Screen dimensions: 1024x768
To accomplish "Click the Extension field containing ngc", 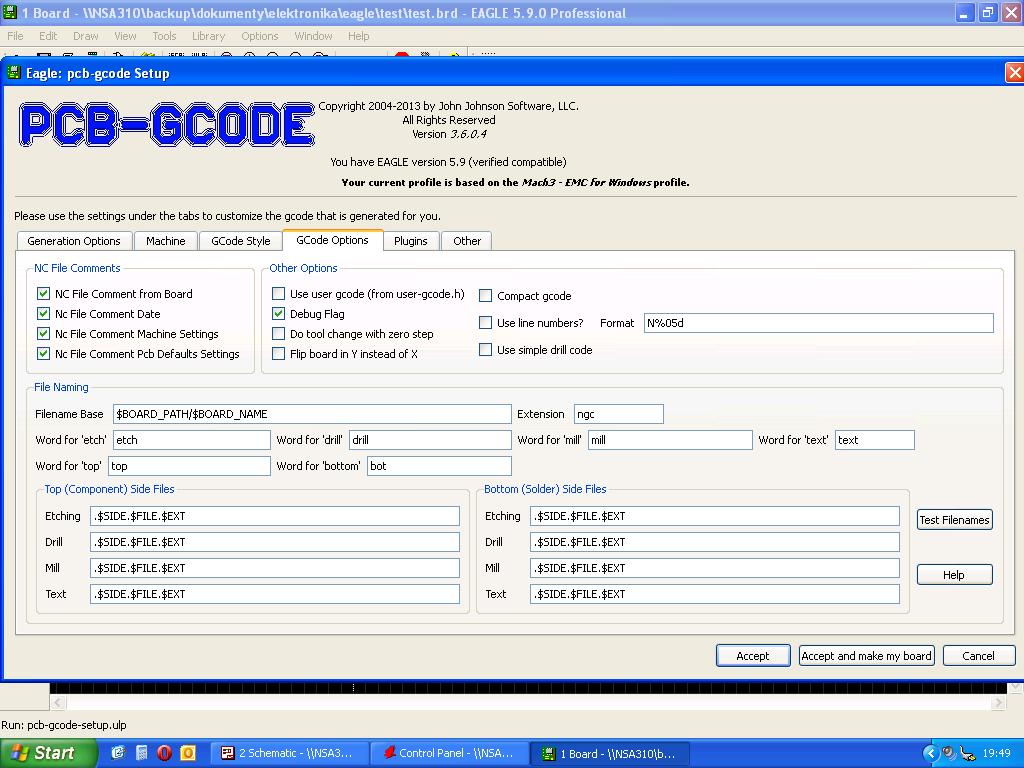I will (618, 414).
